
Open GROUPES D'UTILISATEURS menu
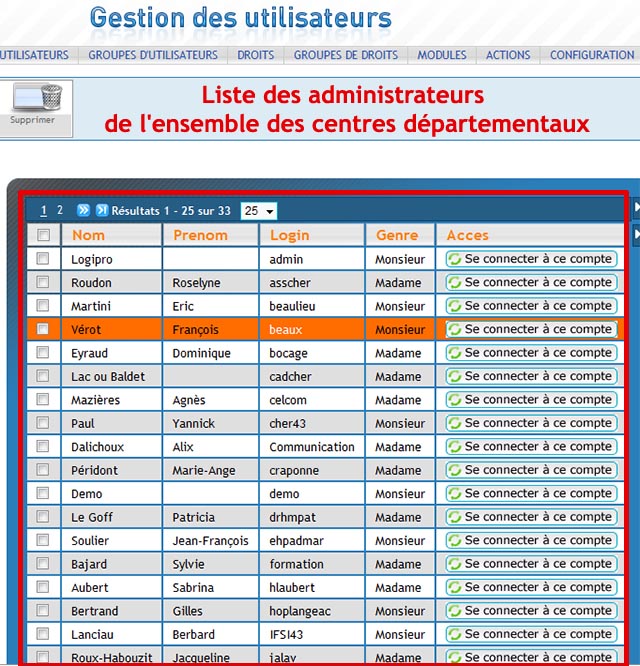(x=153, y=55)
